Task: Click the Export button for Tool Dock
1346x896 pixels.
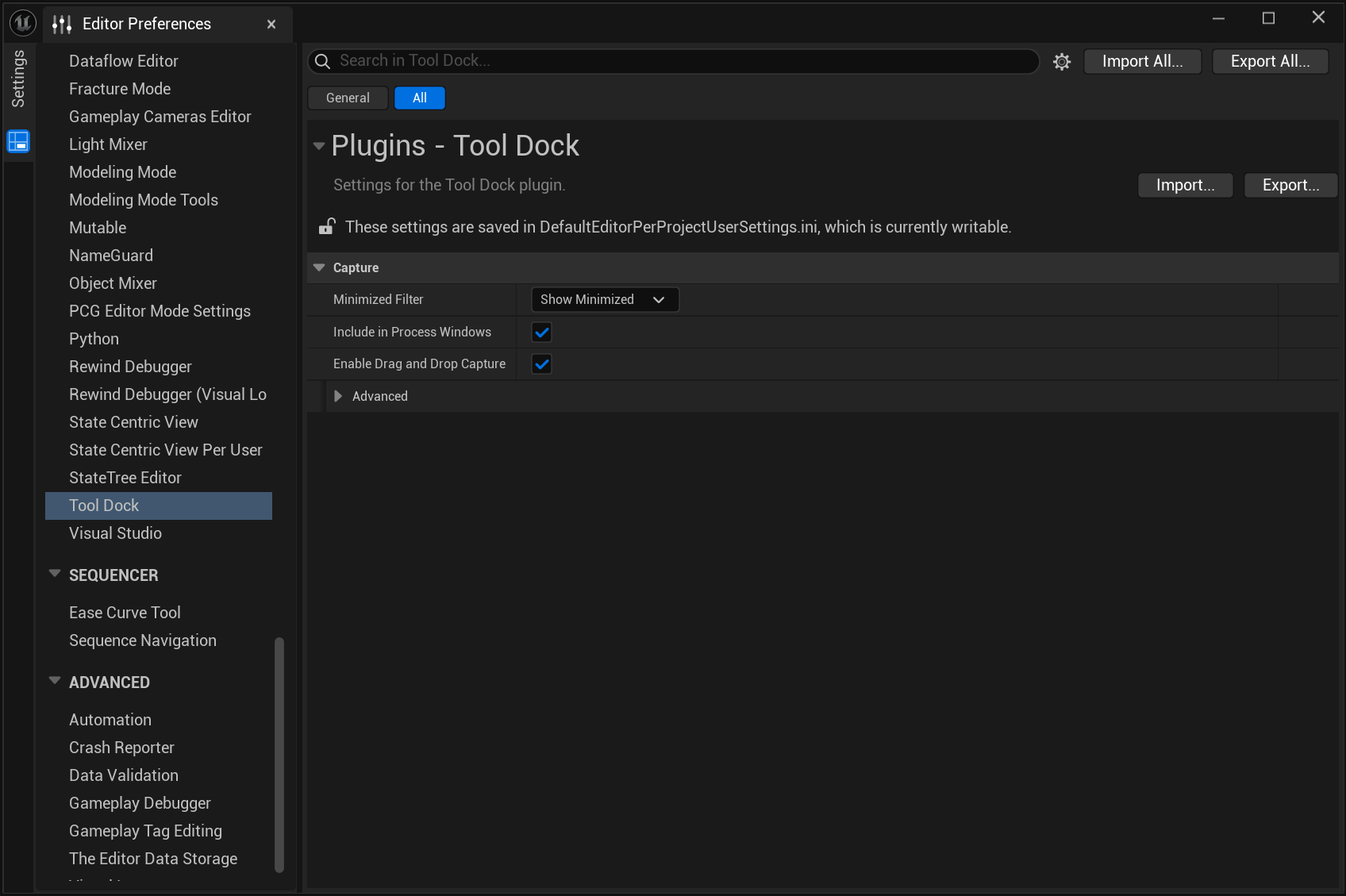Action: tap(1291, 185)
